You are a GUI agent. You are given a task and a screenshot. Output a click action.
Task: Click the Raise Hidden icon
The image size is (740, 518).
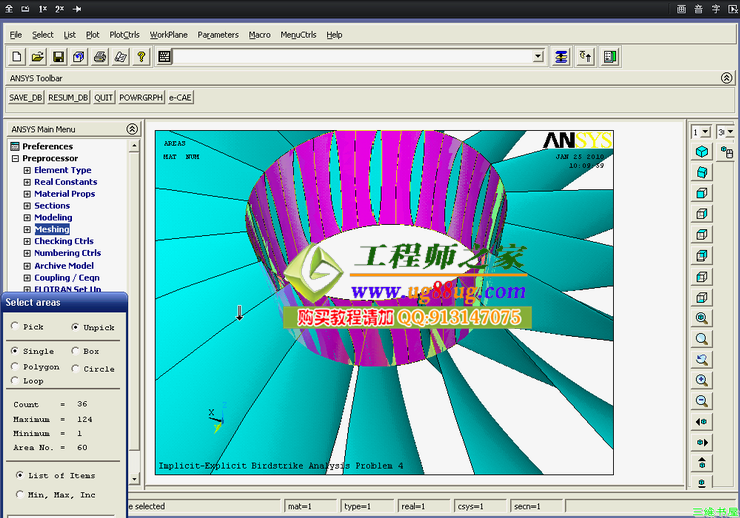point(561,57)
